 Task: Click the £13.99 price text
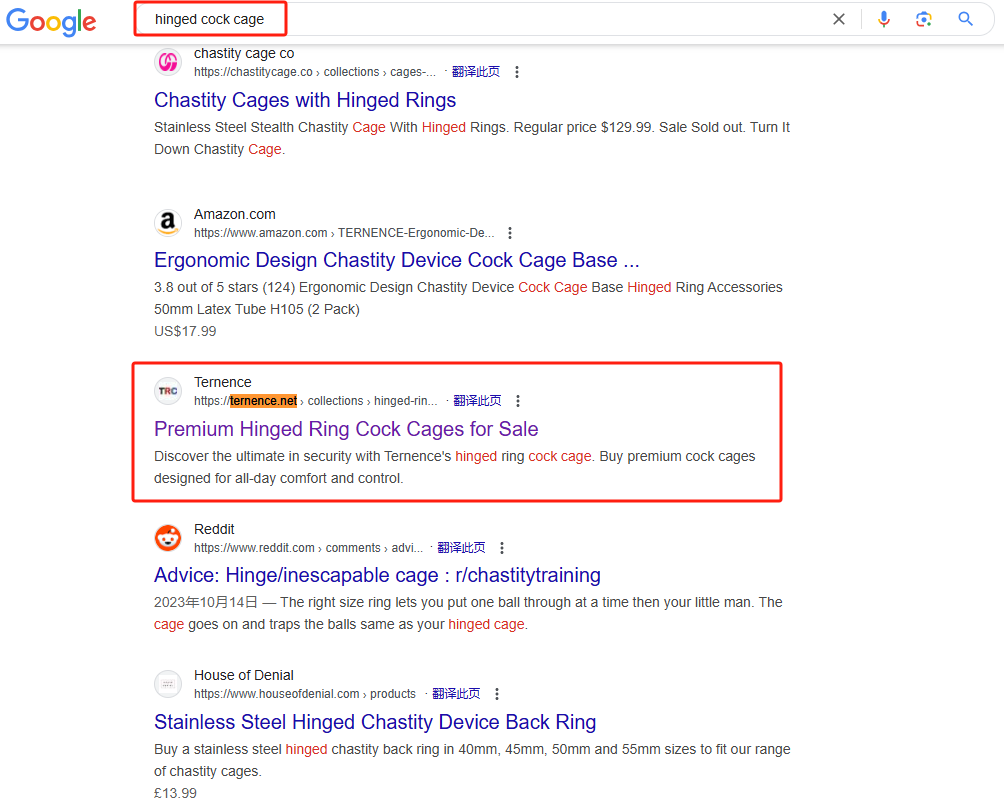pyautogui.click(x=175, y=793)
